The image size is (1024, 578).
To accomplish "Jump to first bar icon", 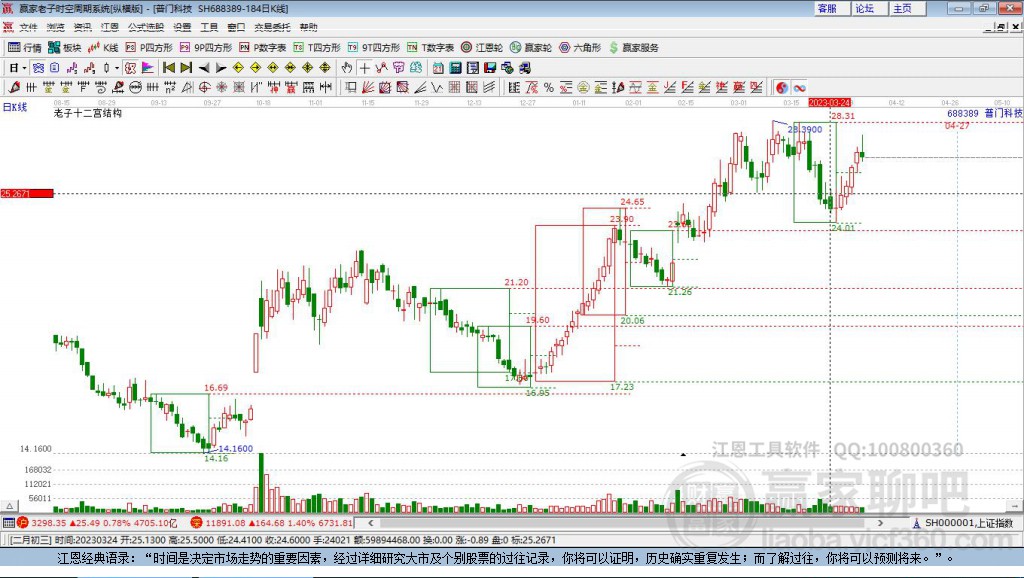I will [168, 68].
